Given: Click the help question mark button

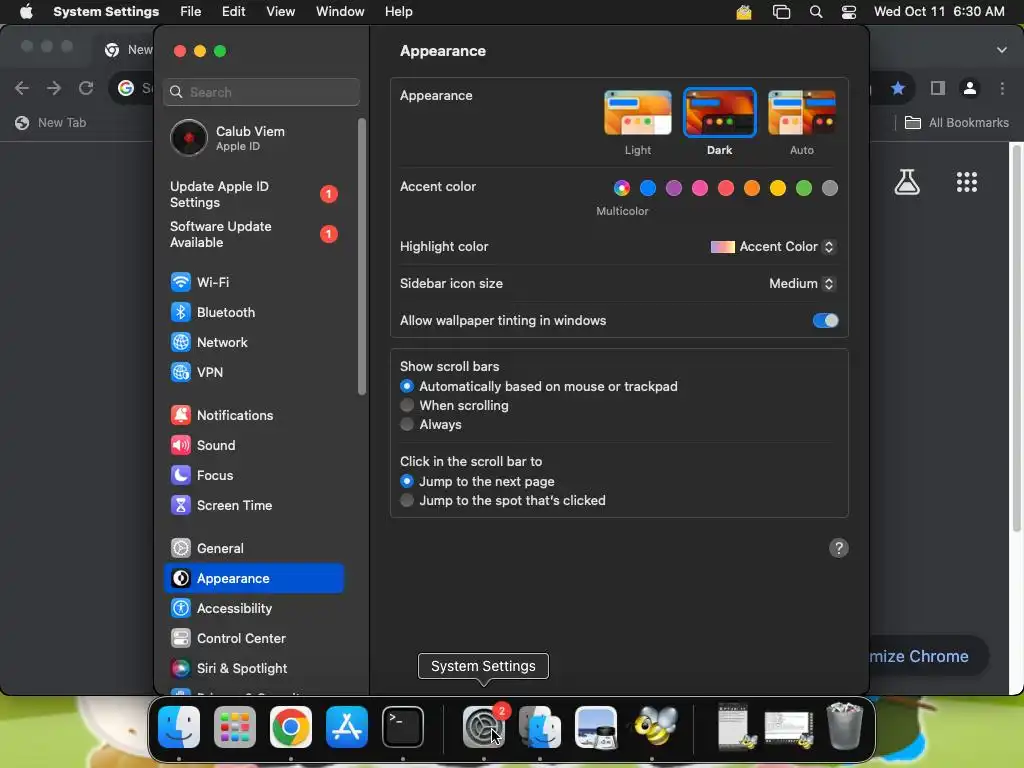Looking at the screenshot, I should coord(839,548).
